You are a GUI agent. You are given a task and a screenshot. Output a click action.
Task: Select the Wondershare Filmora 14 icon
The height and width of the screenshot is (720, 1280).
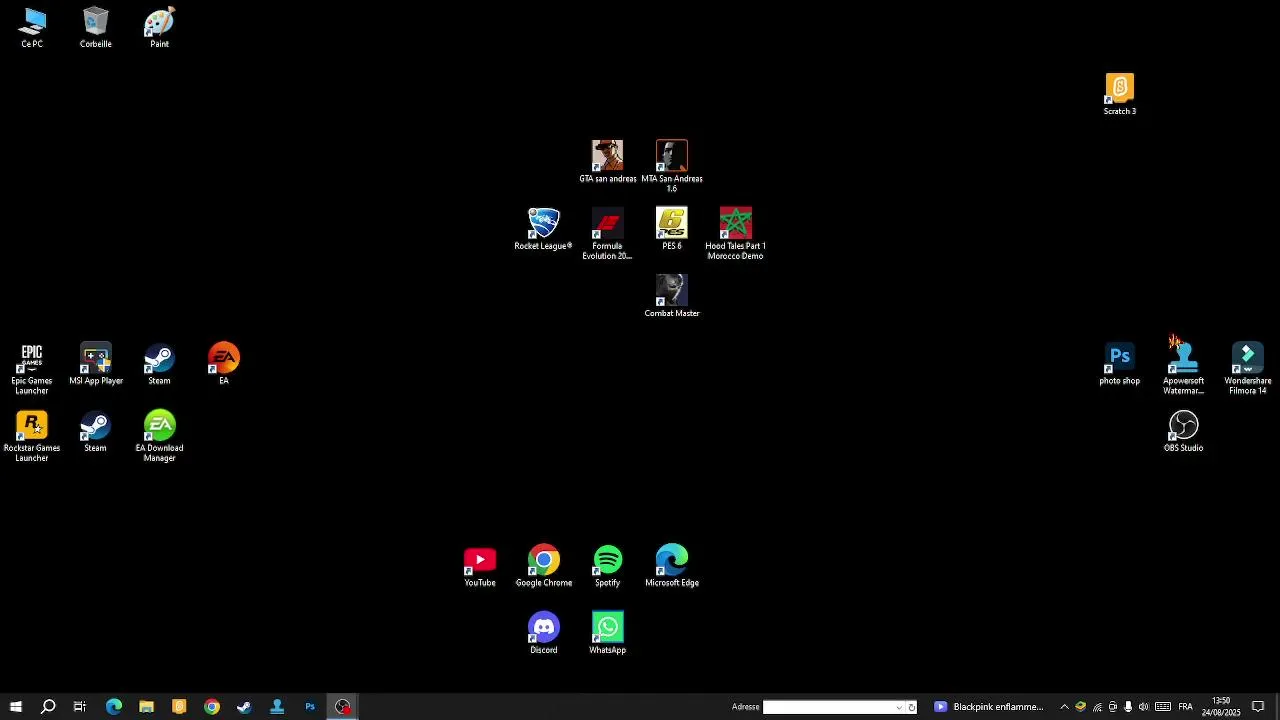[1248, 369]
